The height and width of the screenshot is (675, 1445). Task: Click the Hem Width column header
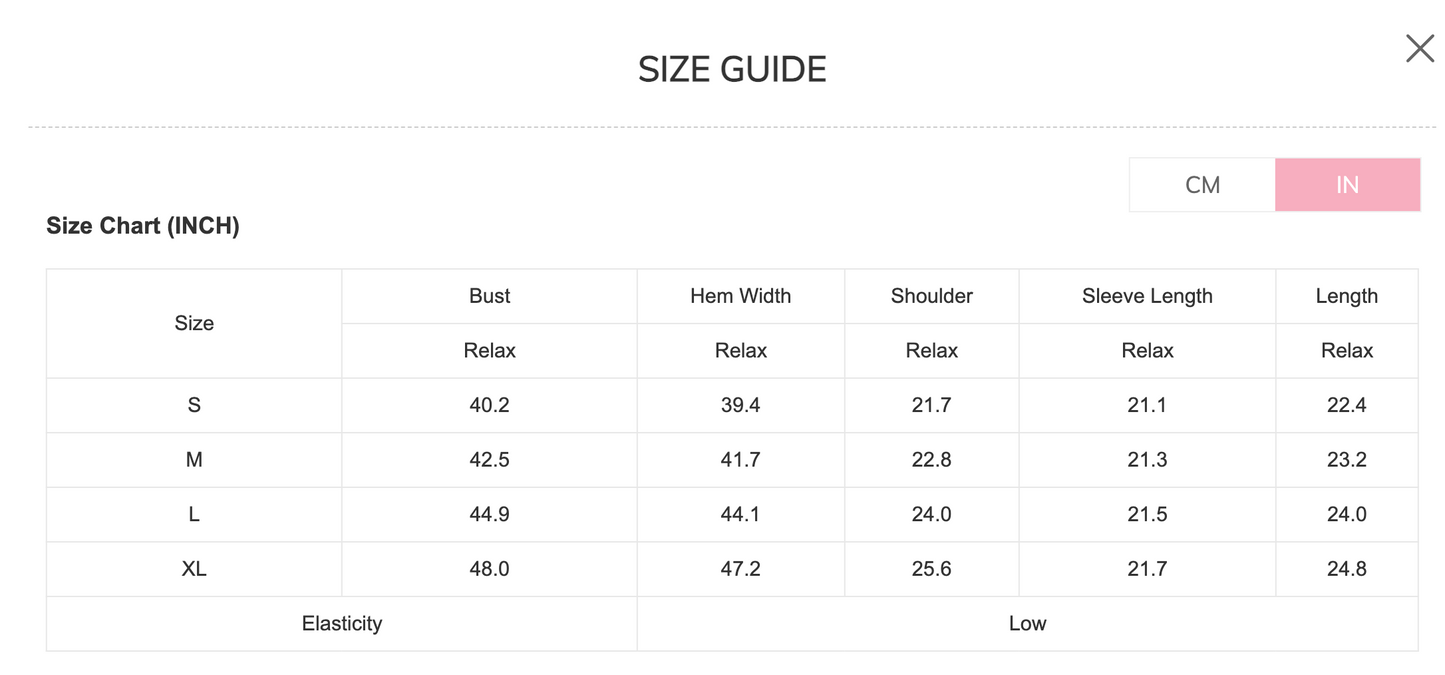740,296
